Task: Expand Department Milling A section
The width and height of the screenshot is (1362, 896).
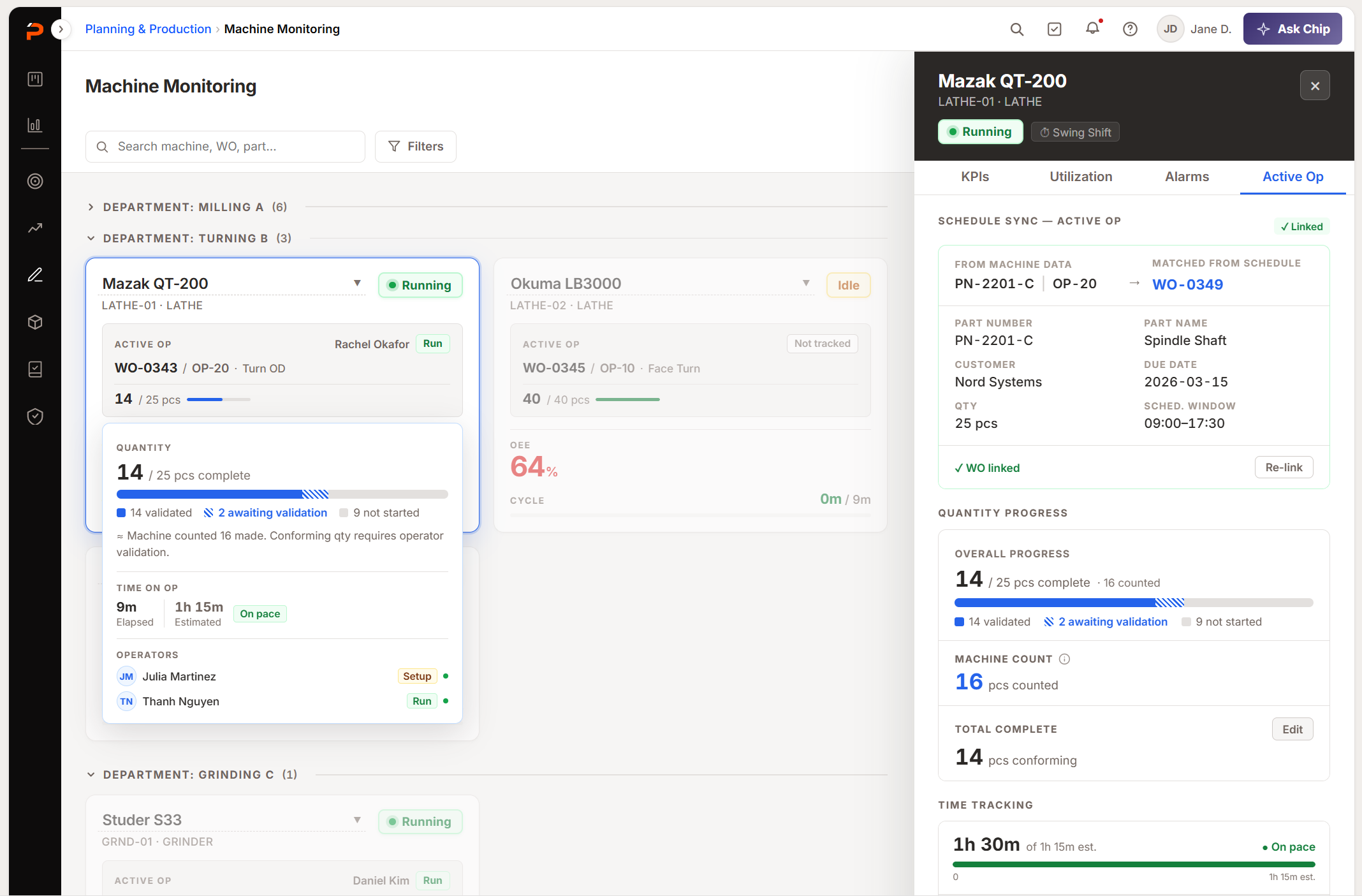Action: coord(91,207)
